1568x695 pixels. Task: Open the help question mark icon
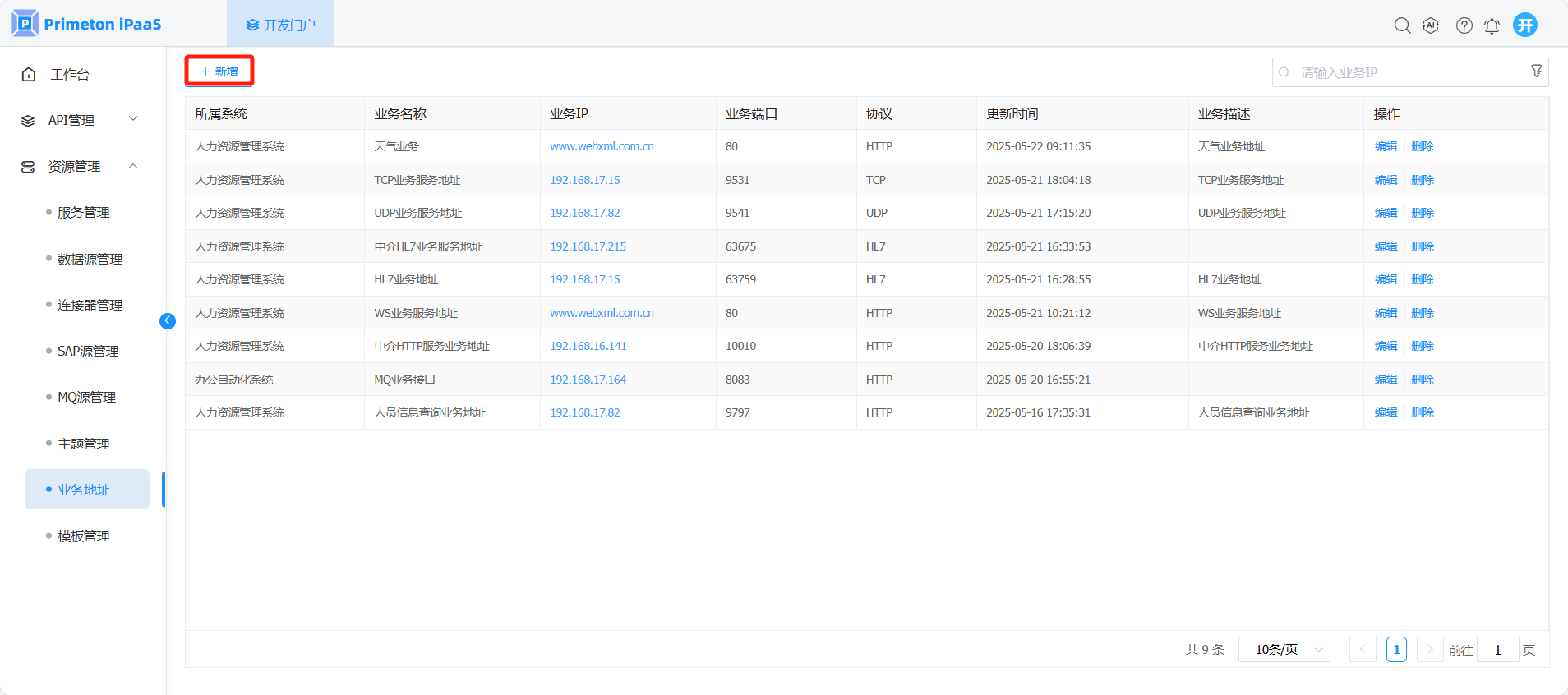point(1464,25)
